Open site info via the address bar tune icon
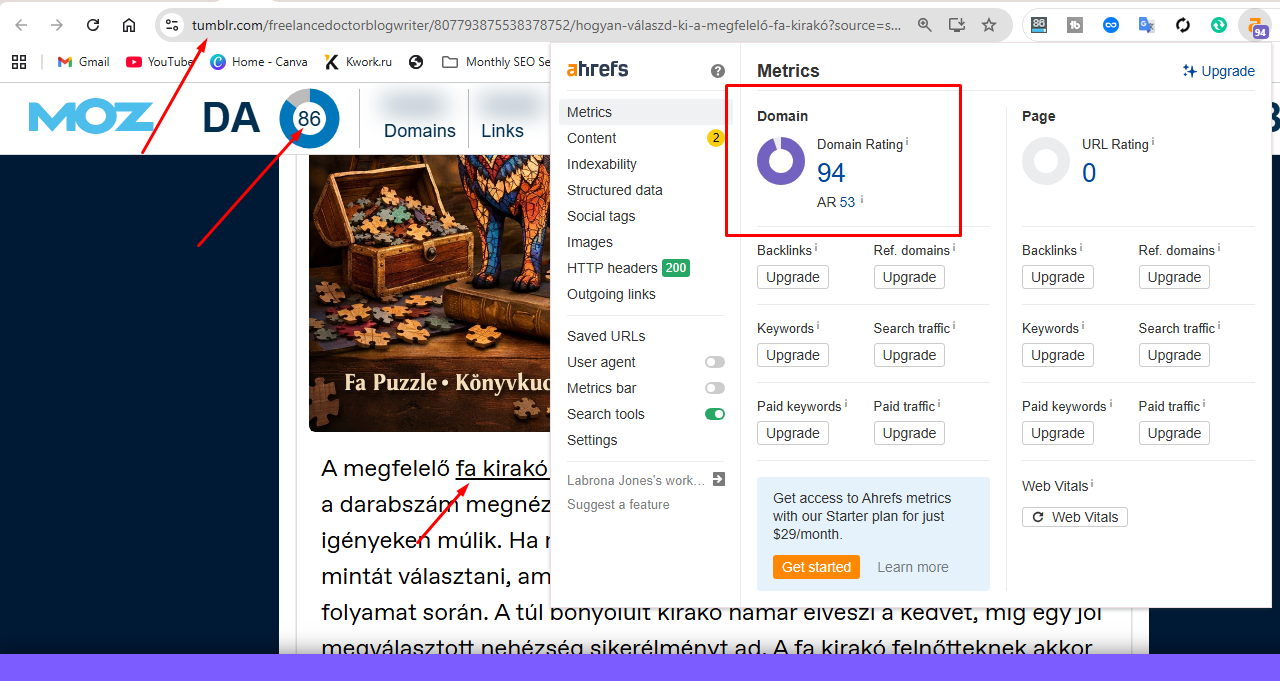Viewport: 1280px width, 681px height. (x=174, y=25)
